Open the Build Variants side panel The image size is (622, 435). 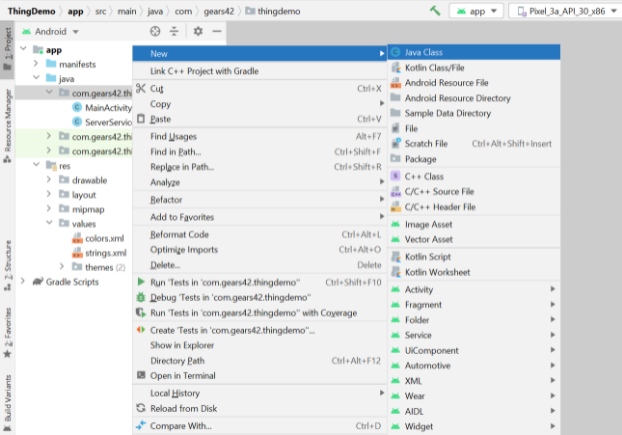[x=8, y=402]
